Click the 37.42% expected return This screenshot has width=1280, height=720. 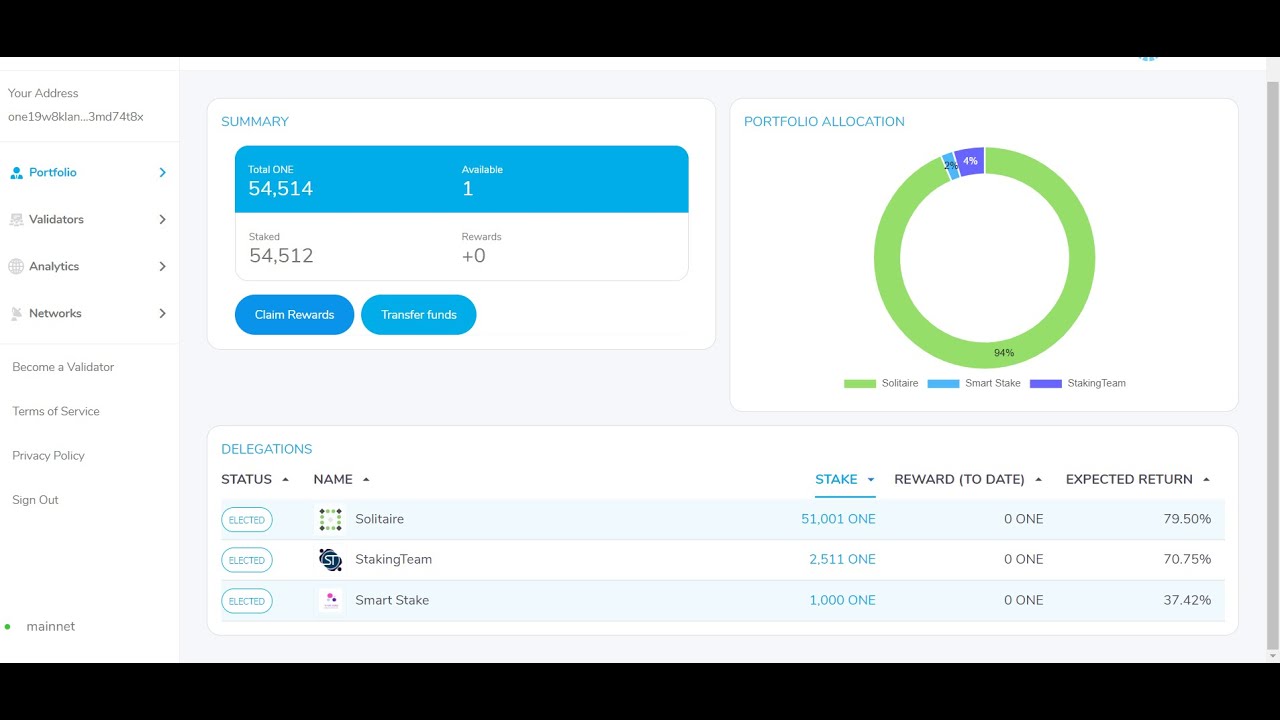coord(1187,600)
